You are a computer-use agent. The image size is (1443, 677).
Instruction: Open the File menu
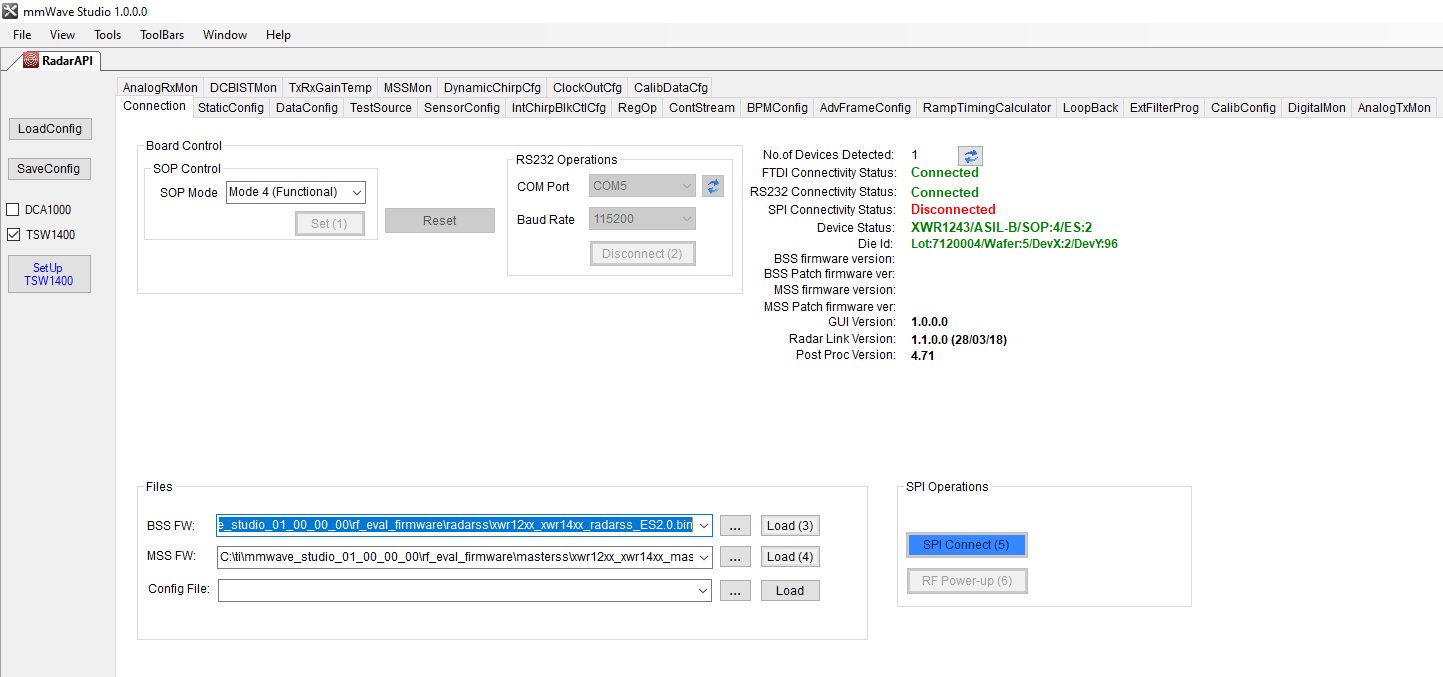pos(22,35)
